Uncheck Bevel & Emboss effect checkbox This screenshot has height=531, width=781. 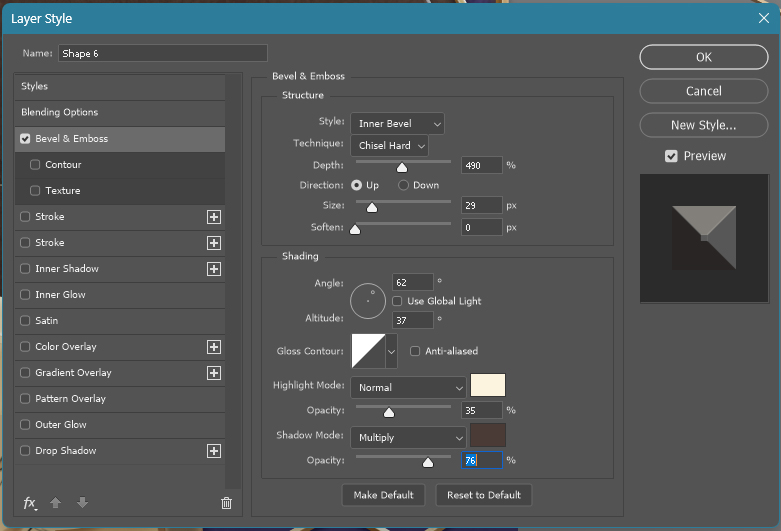(x=25, y=138)
